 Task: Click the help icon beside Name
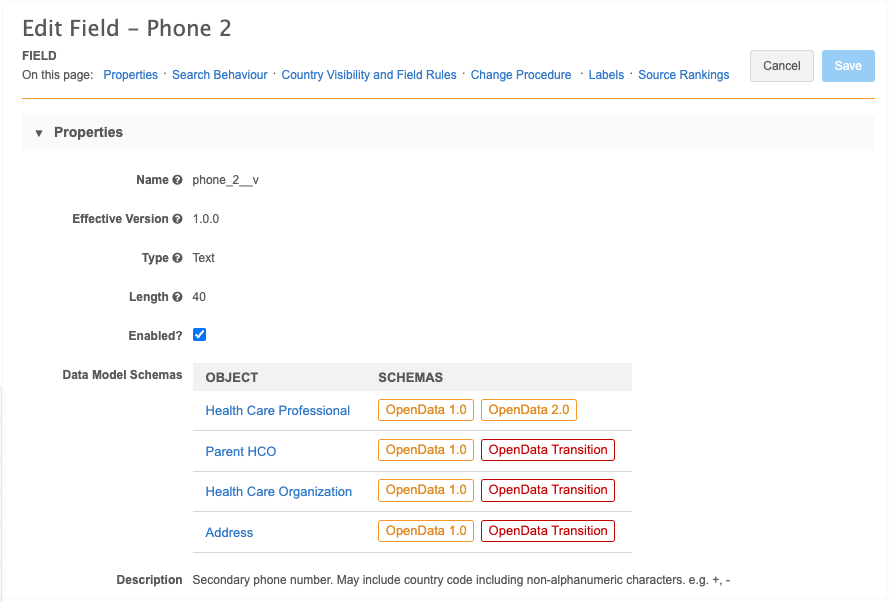[x=177, y=180]
